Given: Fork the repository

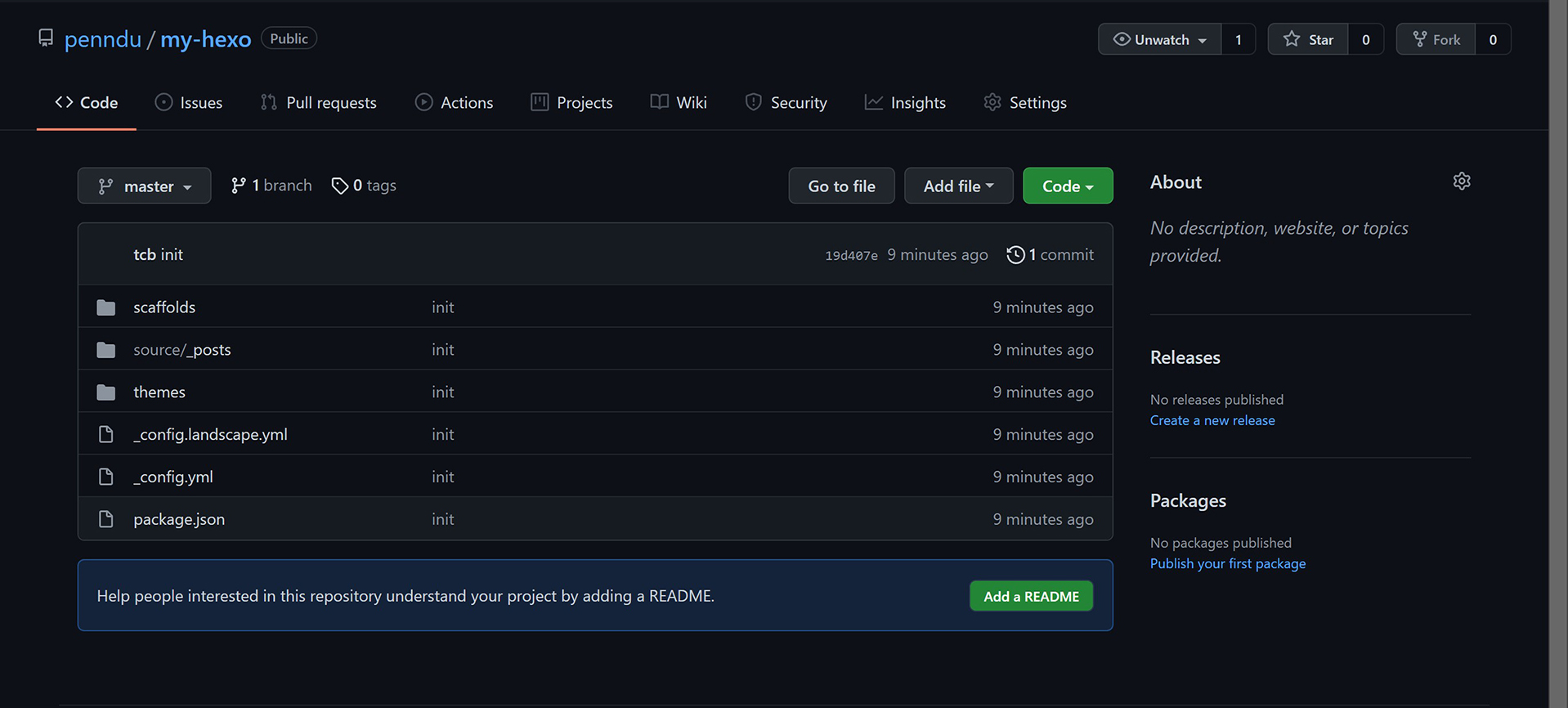Looking at the screenshot, I should coord(1436,39).
